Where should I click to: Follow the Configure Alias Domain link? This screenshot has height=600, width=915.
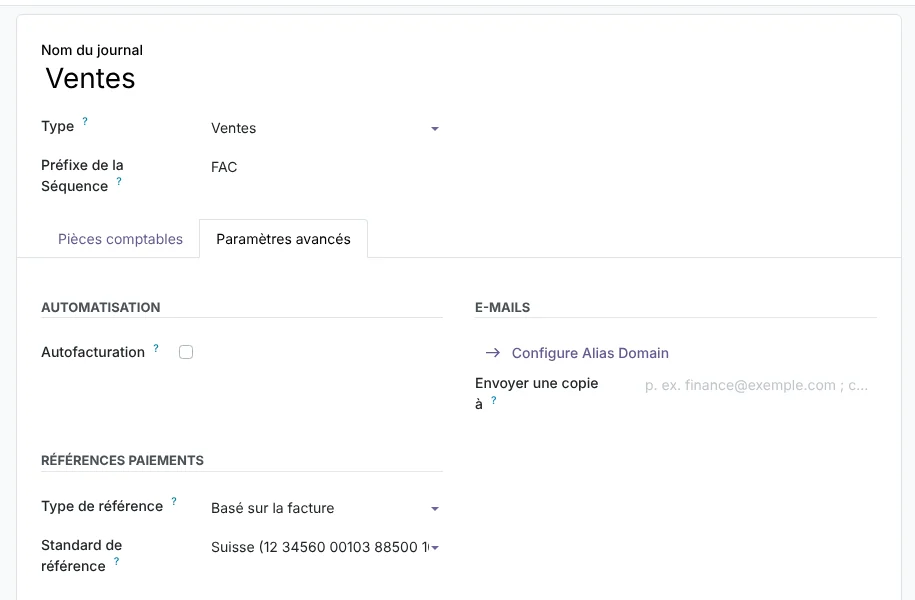click(590, 353)
